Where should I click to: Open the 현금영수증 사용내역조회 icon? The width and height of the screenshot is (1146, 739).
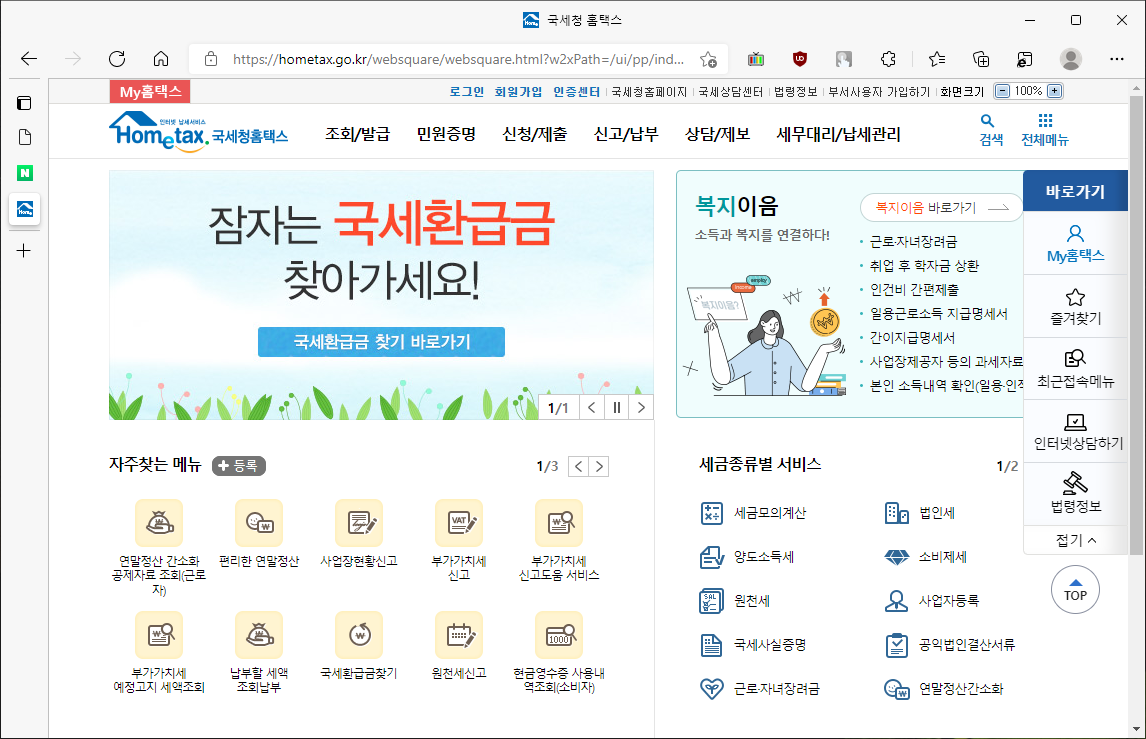(559, 634)
